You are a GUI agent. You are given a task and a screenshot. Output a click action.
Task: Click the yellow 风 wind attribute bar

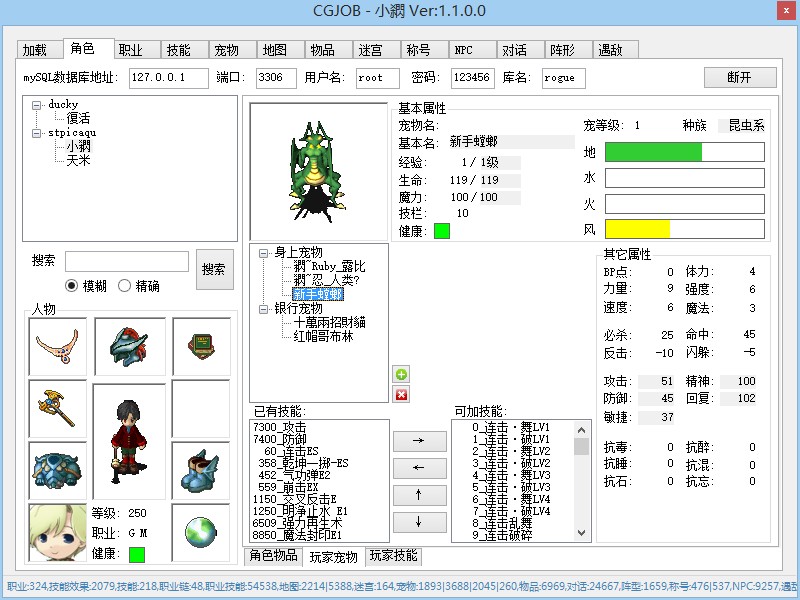tap(637, 229)
